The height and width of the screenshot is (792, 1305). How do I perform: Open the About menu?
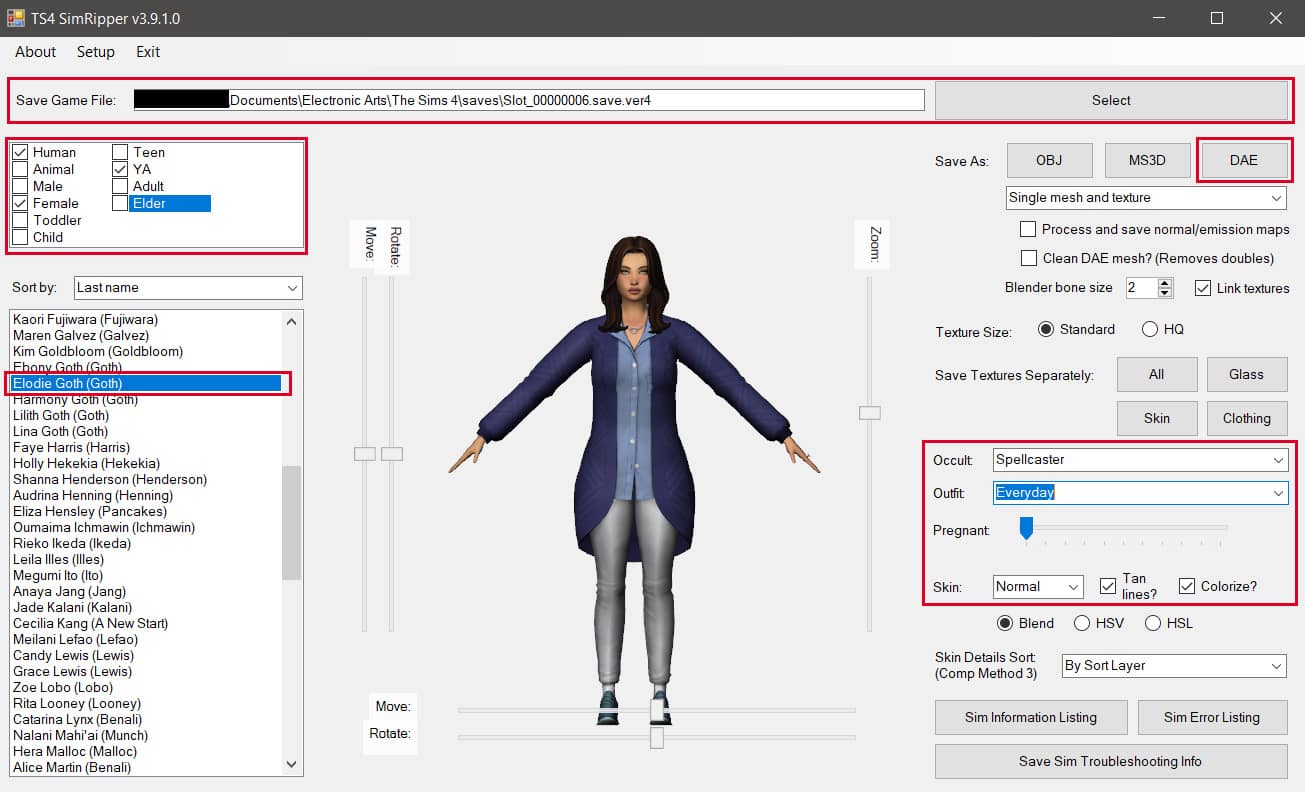tap(36, 52)
